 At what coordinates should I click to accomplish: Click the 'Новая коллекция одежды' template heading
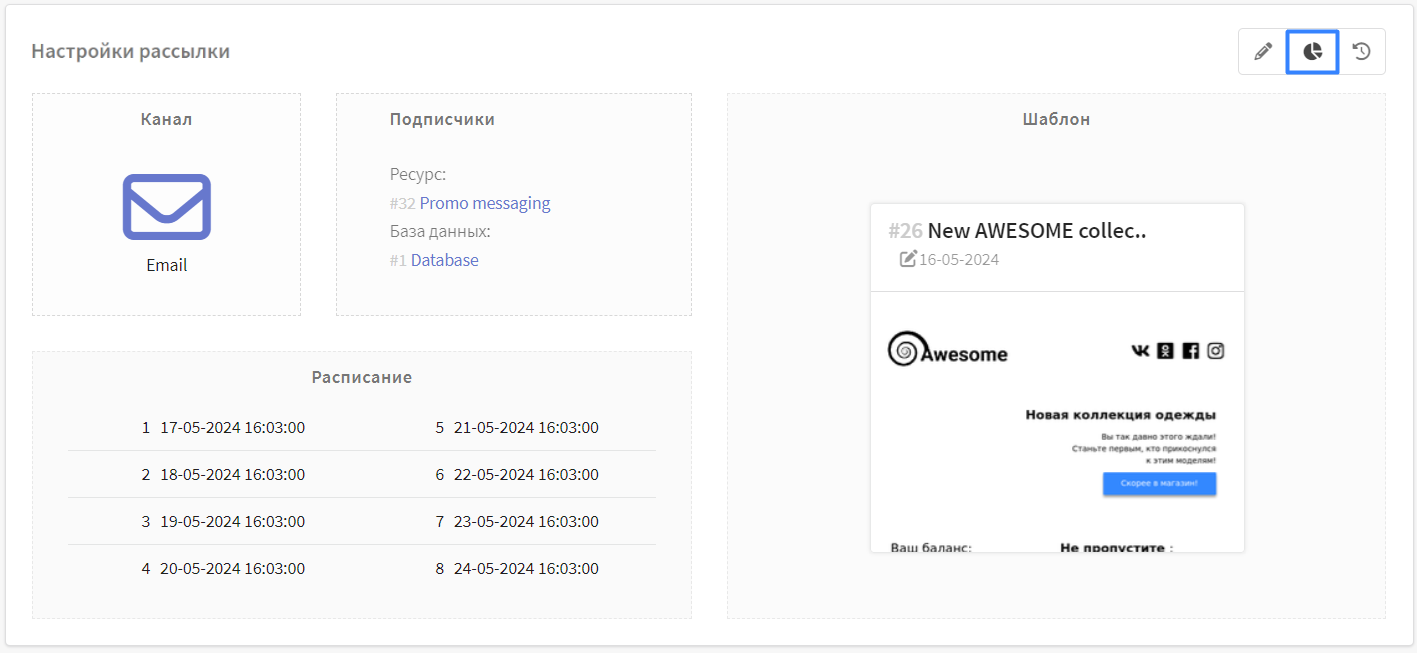coord(1120,415)
